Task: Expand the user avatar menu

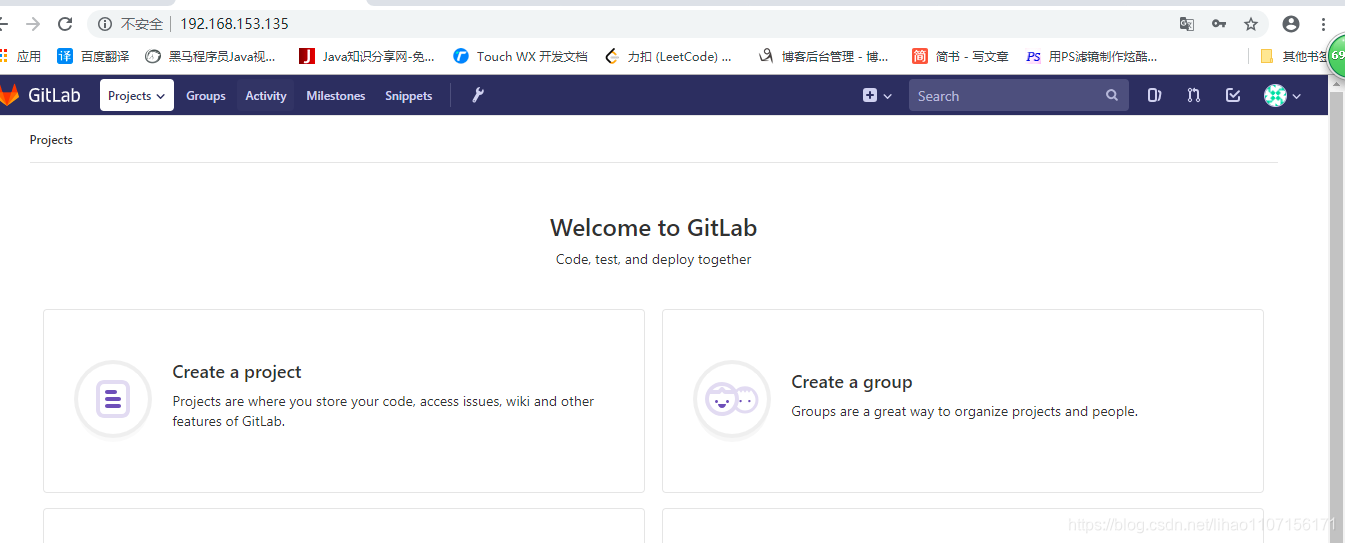Action: [1282, 95]
